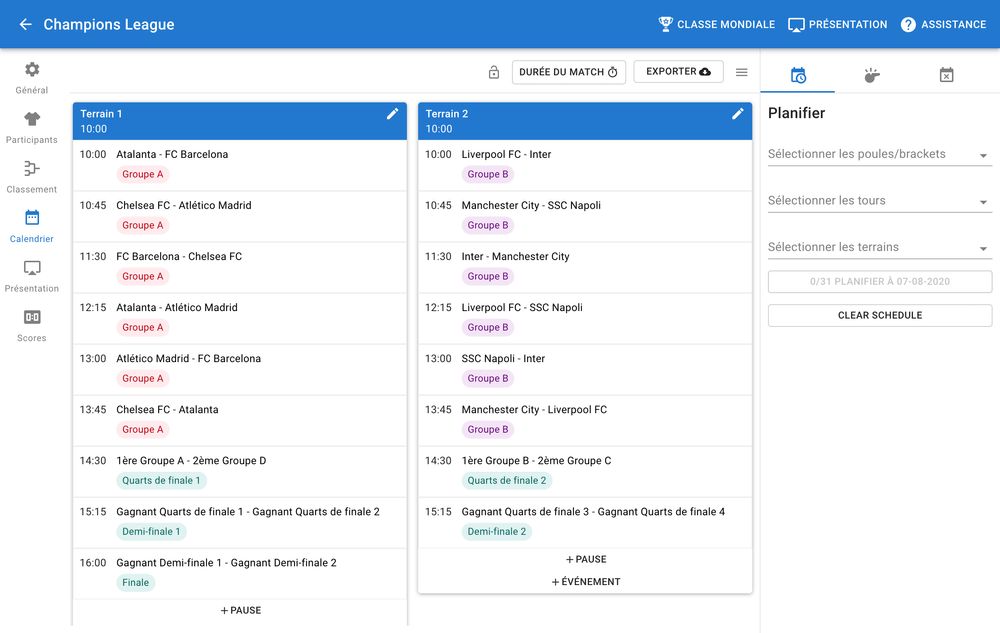The image size is (1000, 633).
Task: Open Présentation from the top header
Action: [837, 24]
